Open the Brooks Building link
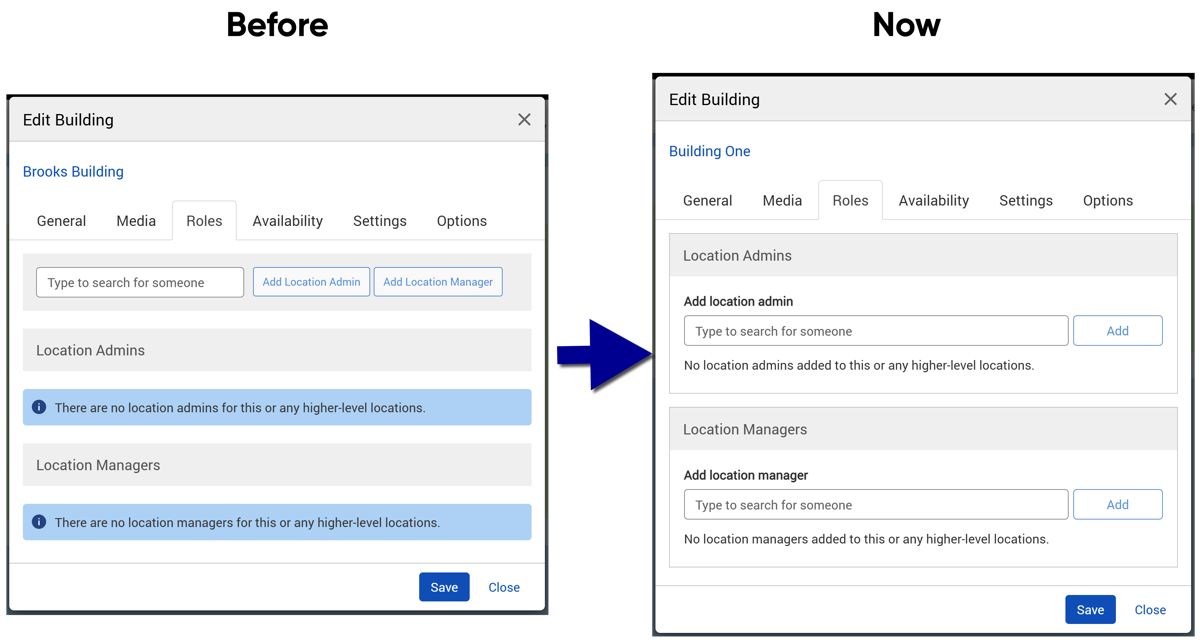Screen dimensions: 1200x640 click(x=73, y=172)
